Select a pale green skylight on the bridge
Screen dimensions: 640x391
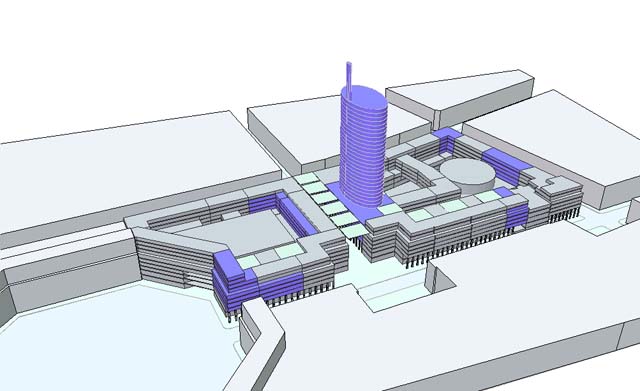pyautogui.click(x=325, y=198)
